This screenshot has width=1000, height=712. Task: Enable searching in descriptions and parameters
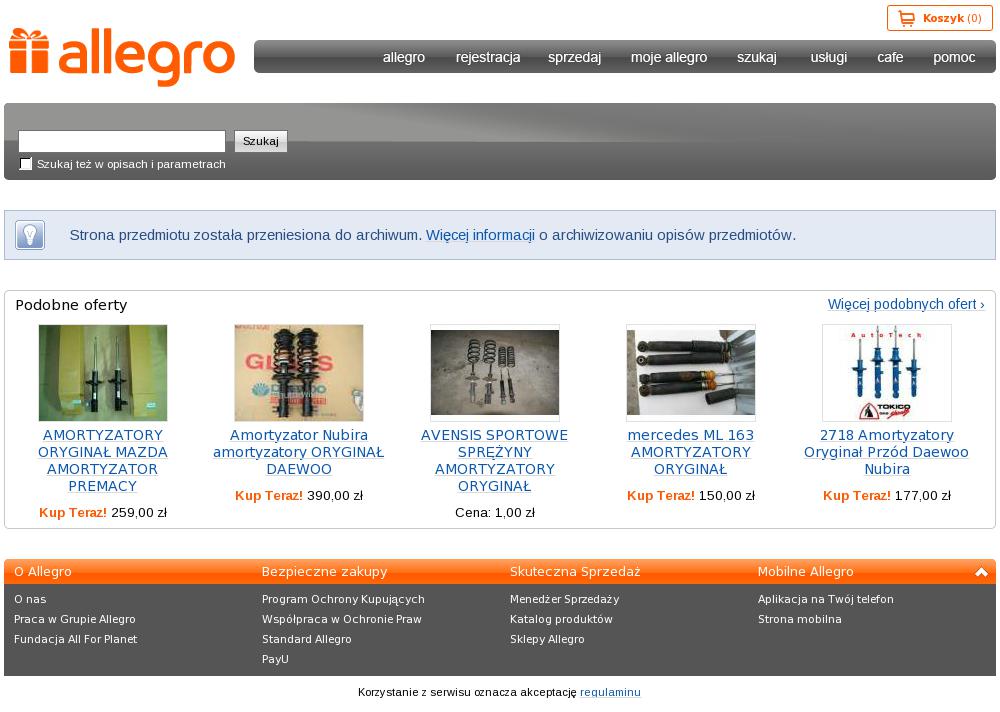pyautogui.click(x=26, y=164)
